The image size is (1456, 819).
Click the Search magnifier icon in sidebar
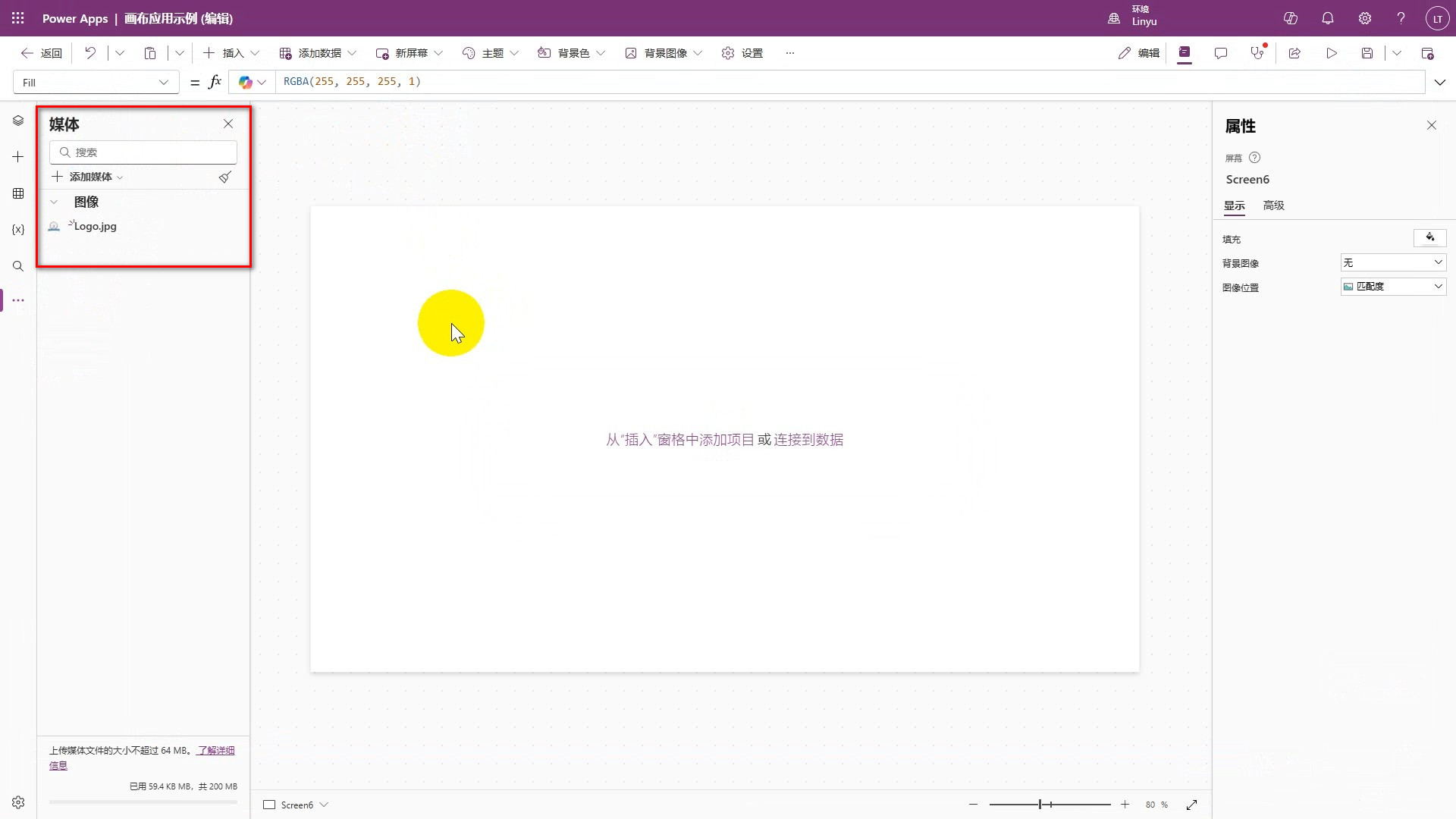coord(18,266)
